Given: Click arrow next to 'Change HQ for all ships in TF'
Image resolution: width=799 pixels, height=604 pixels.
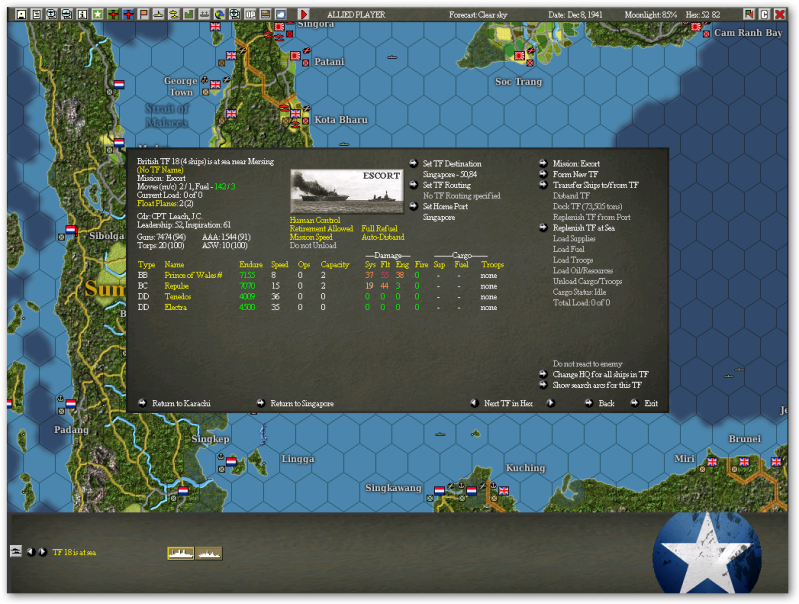Looking at the screenshot, I should click(x=543, y=374).
